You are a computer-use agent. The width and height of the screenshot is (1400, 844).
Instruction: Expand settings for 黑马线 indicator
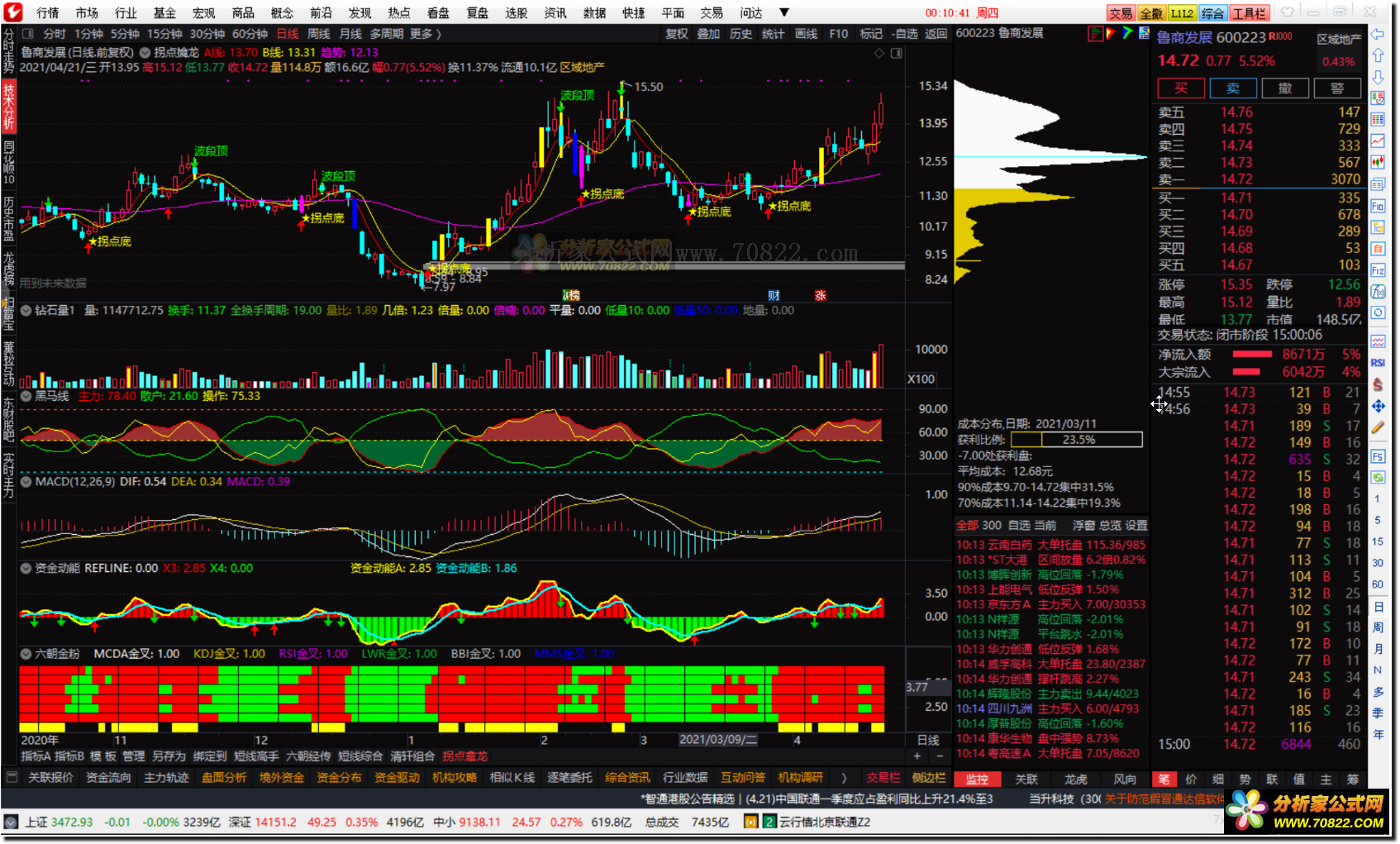click(x=26, y=396)
